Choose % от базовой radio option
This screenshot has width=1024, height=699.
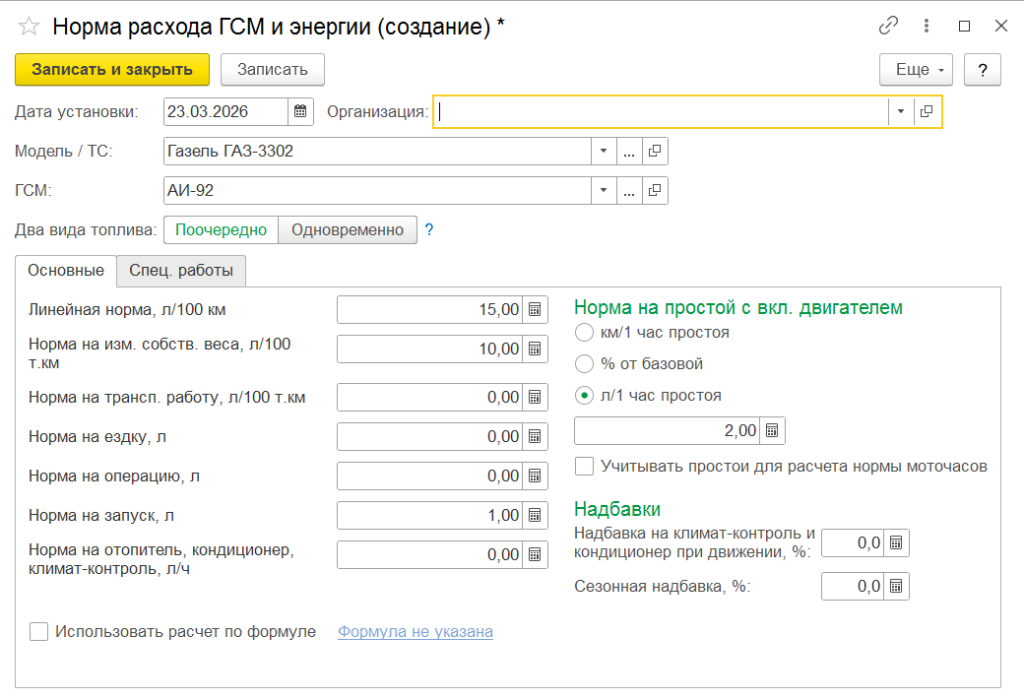[x=585, y=364]
